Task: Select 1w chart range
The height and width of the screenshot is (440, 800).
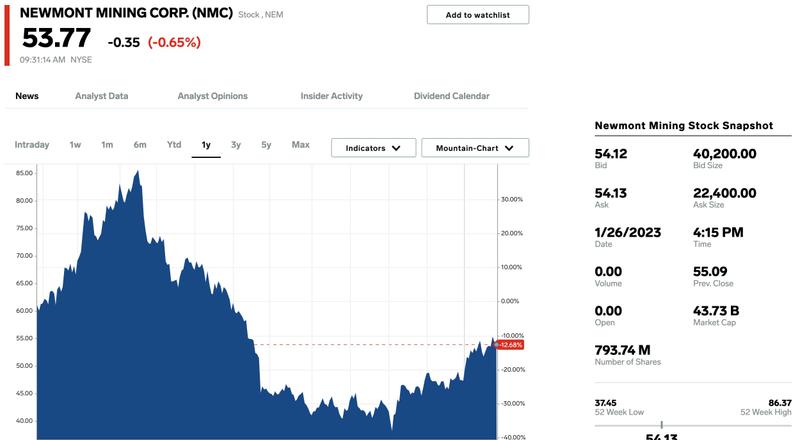Action: pyautogui.click(x=76, y=145)
